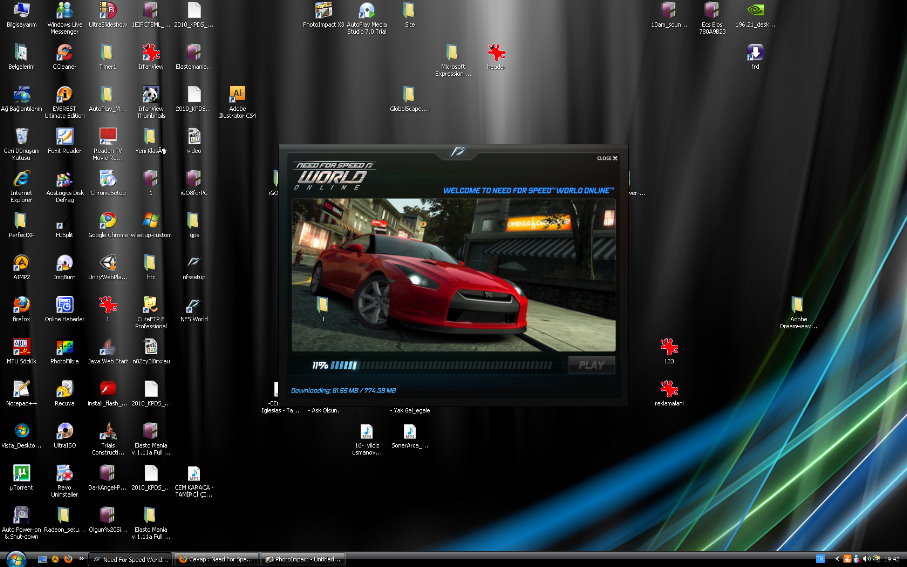The image size is (907, 567).
Task: Open the Ağ Bağlantılarım network icon
Action: pyautogui.click(x=21, y=97)
